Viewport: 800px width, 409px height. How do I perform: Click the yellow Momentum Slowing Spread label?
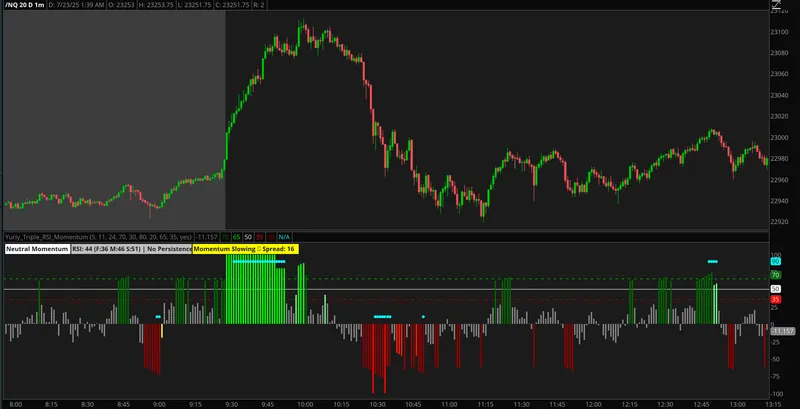tap(245, 249)
